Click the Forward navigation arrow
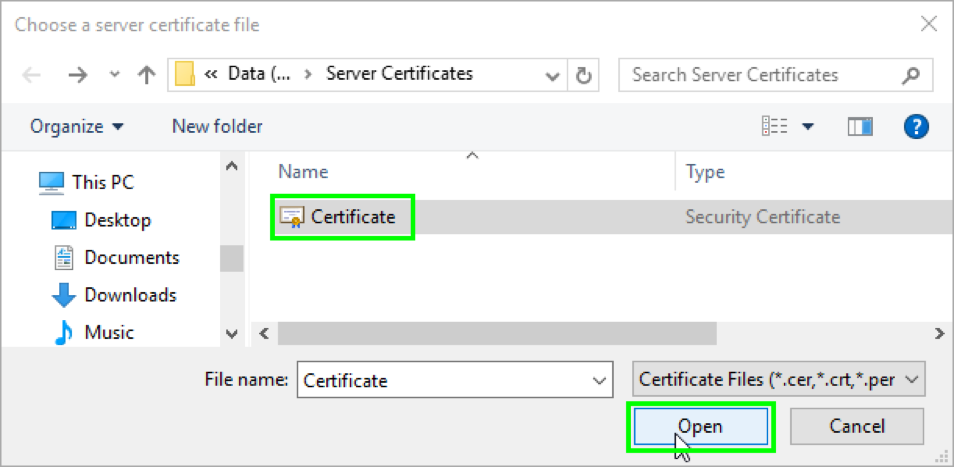The height and width of the screenshot is (467, 954). 78,75
